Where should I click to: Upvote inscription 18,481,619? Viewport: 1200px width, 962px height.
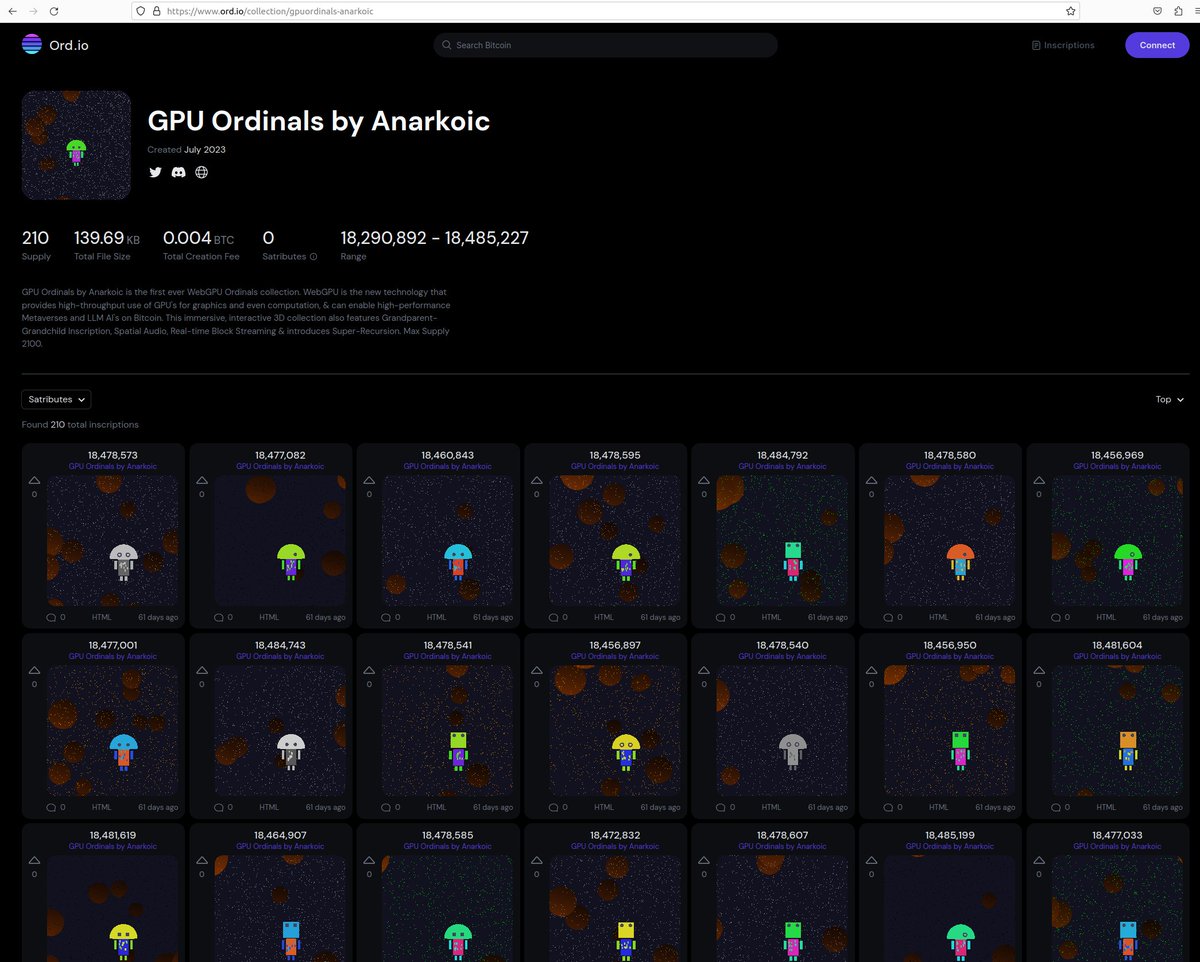click(34, 861)
